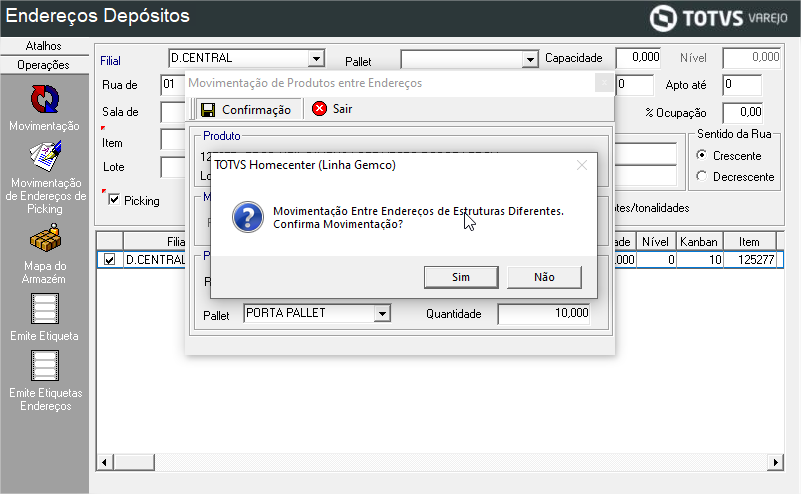
Task: Click the red Sair icon
Action: click(x=319, y=109)
